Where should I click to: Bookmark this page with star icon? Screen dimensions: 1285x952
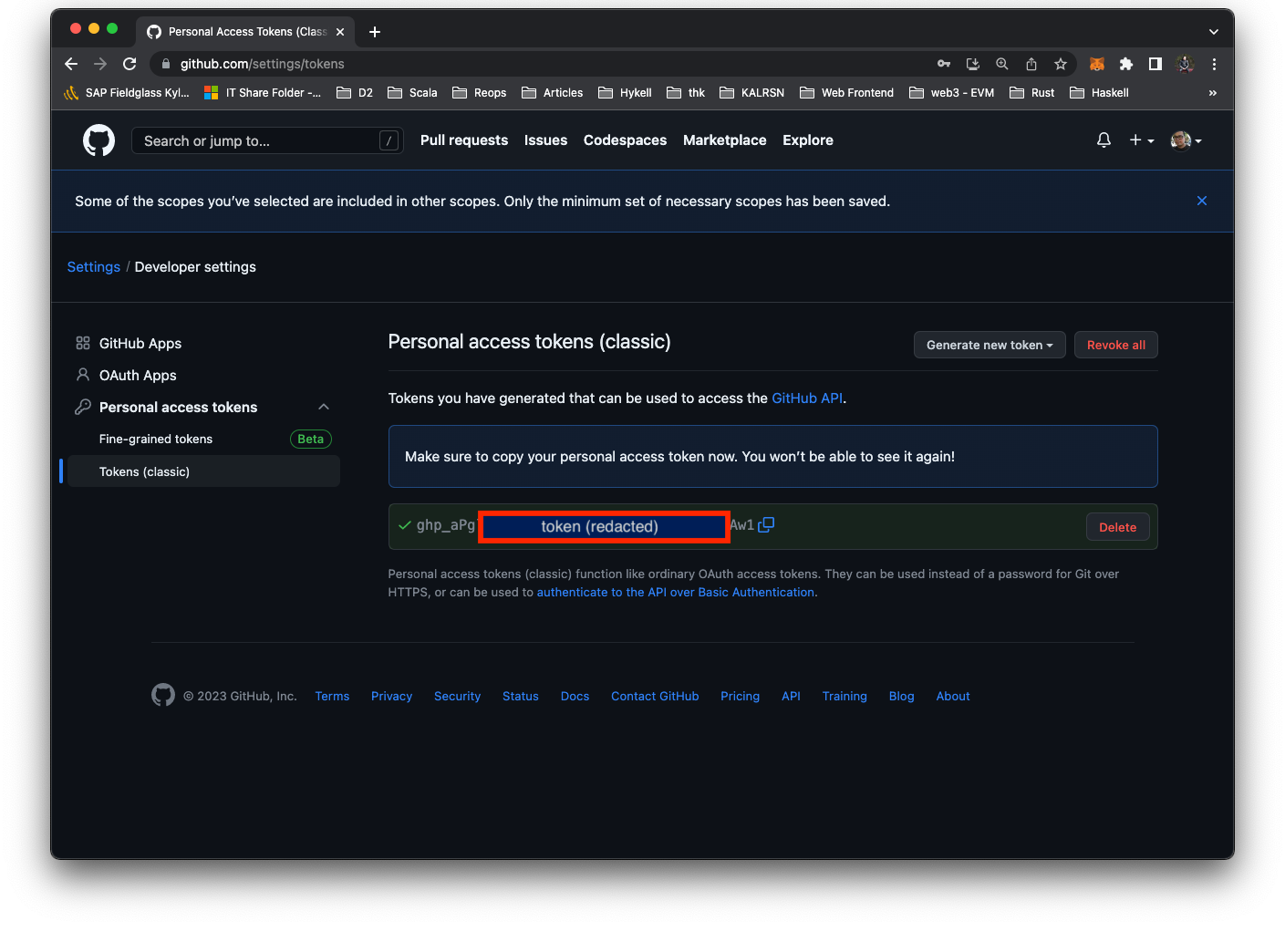click(x=1061, y=64)
